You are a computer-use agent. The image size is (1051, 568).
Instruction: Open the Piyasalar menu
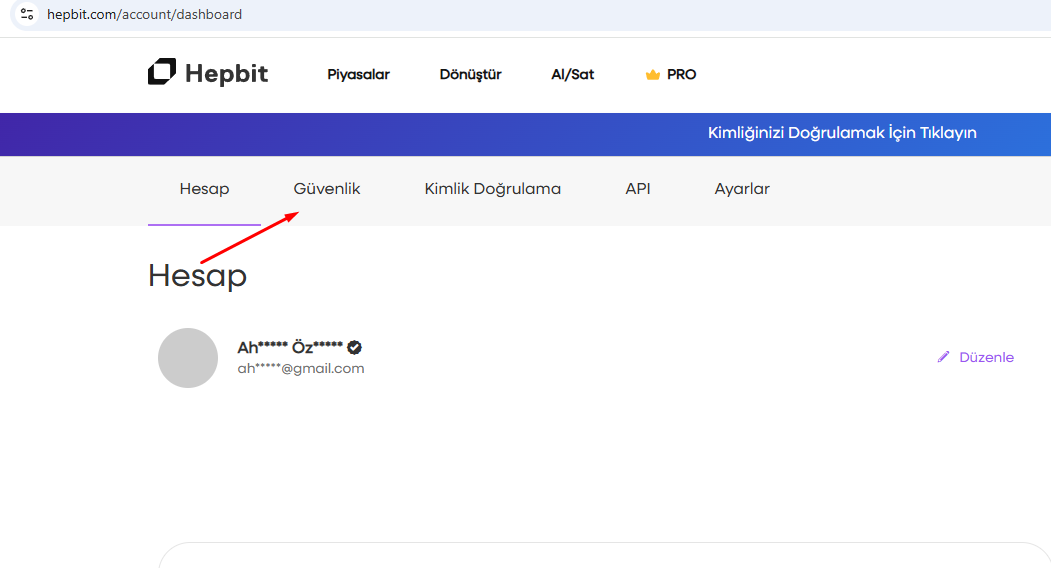pyautogui.click(x=358, y=74)
